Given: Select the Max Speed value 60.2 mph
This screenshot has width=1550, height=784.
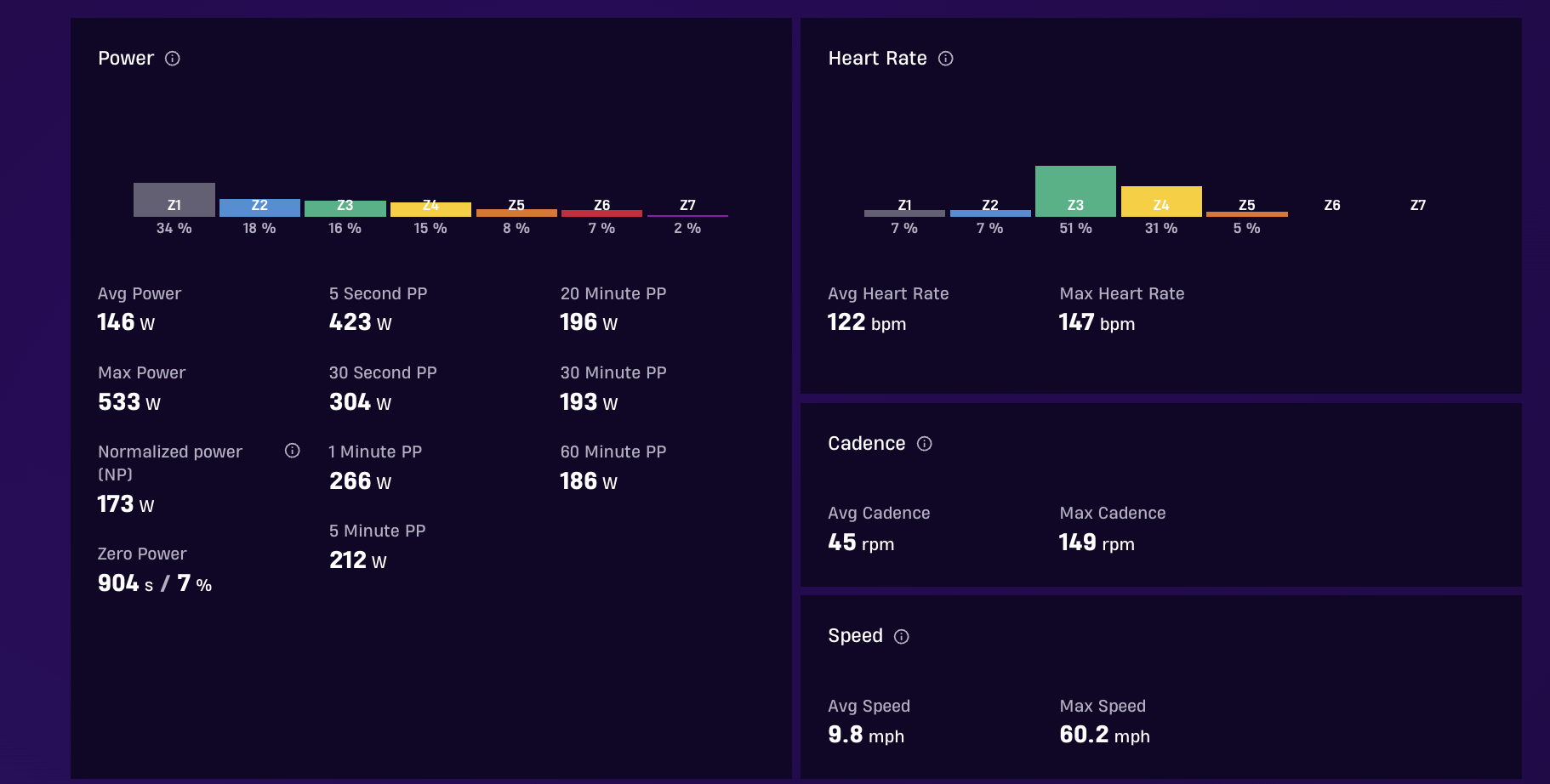Looking at the screenshot, I should 1104,735.
